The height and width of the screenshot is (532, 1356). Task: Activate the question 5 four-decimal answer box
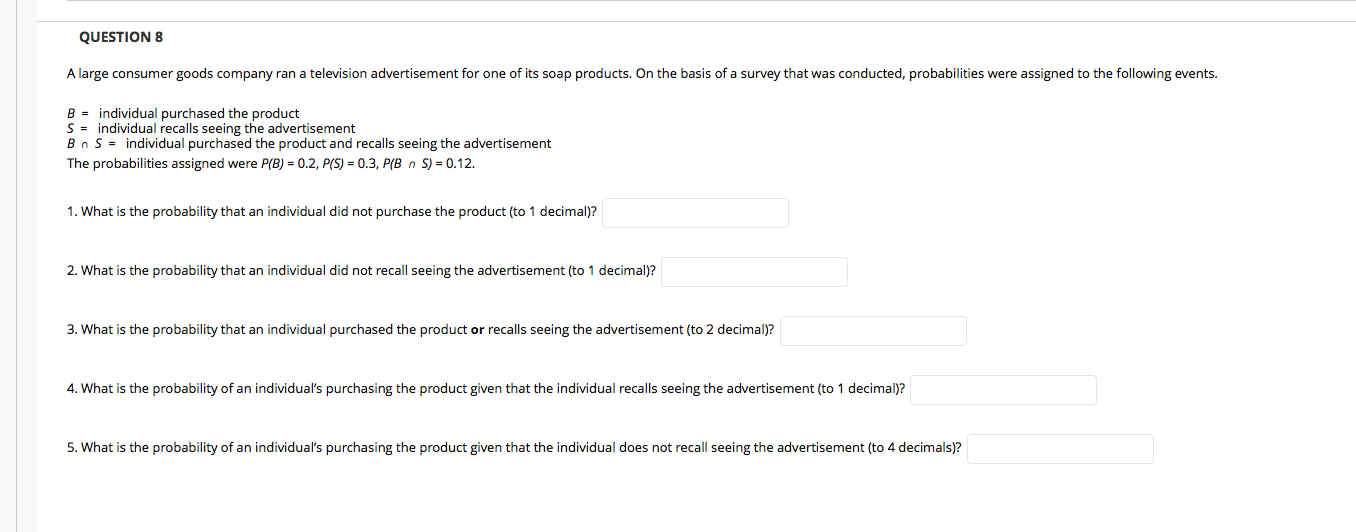[x=1060, y=449]
